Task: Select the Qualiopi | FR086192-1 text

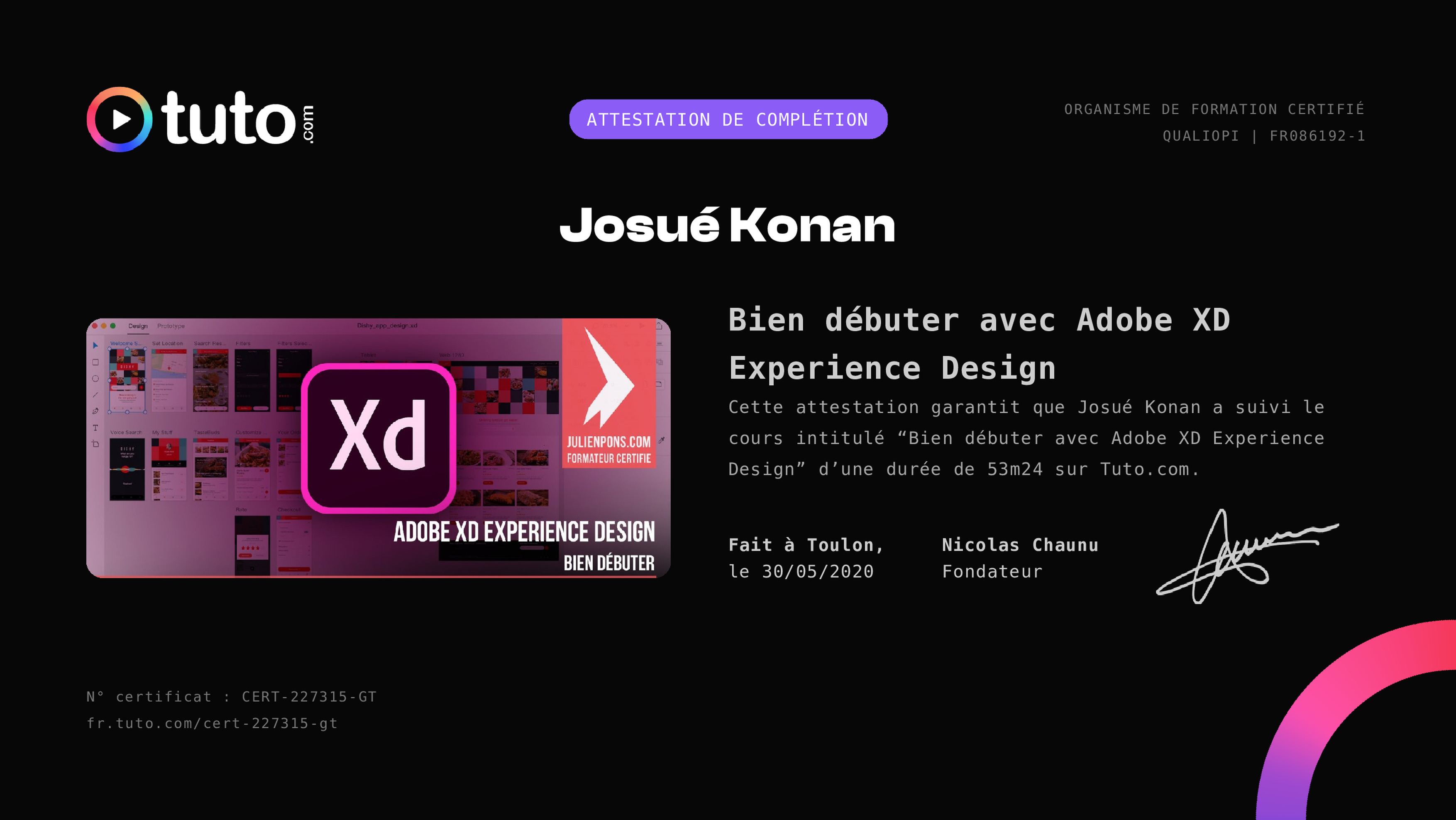Action: pyautogui.click(x=1263, y=136)
